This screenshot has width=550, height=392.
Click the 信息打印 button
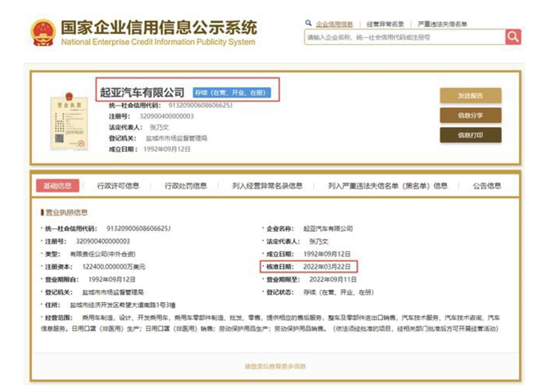[470, 135]
